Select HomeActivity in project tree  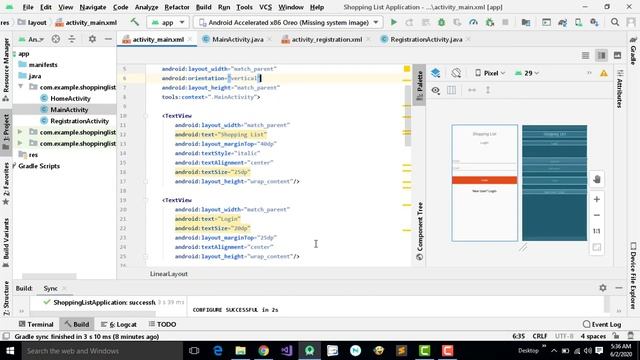click(x=70, y=98)
